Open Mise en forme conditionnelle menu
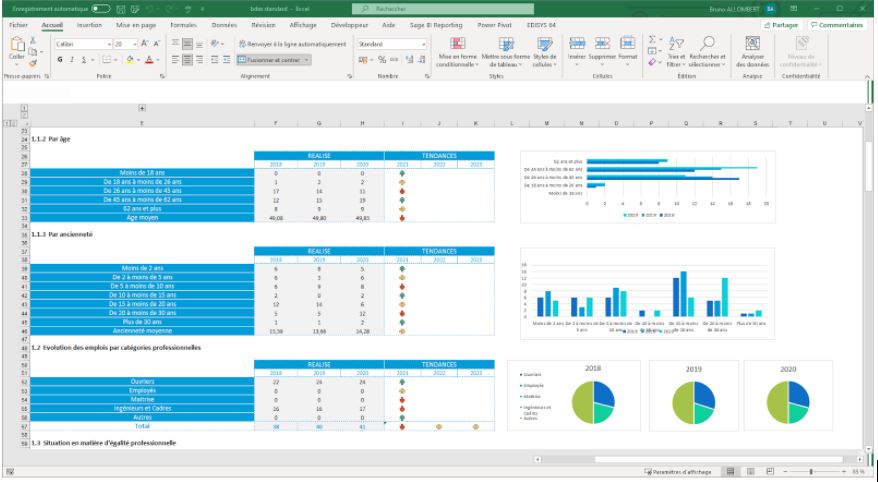 457,52
